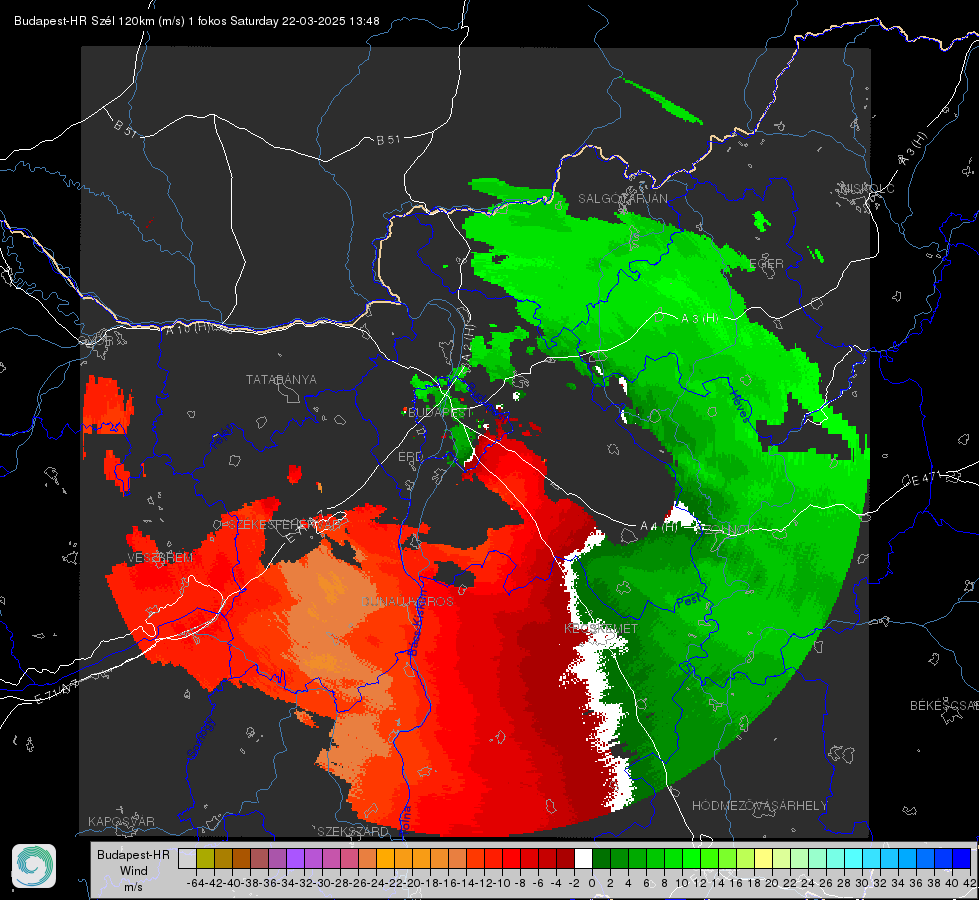Click the BEKESCSABA city label
This screenshot has width=979, height=900.
(x=944, y=706)
